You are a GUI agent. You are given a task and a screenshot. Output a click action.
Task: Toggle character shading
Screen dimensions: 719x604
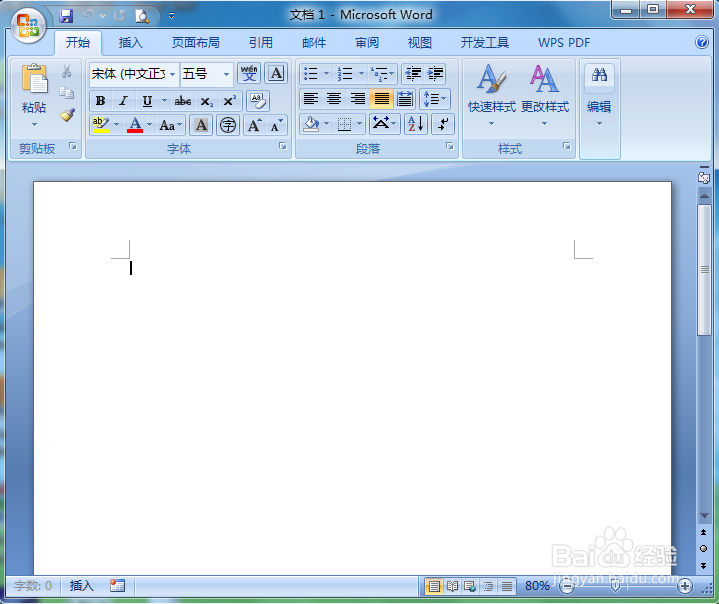[201, 125]
